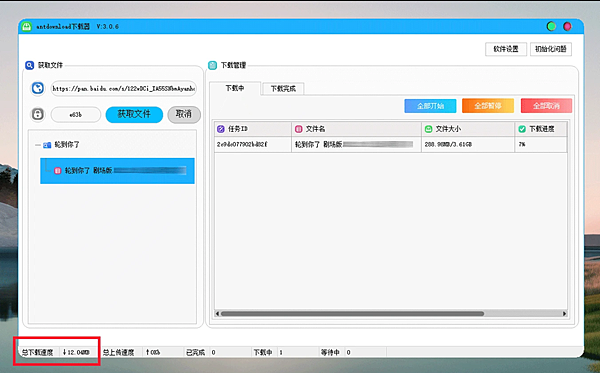
Task: Click the blue 全部开始 button
Action: point(430,106)
